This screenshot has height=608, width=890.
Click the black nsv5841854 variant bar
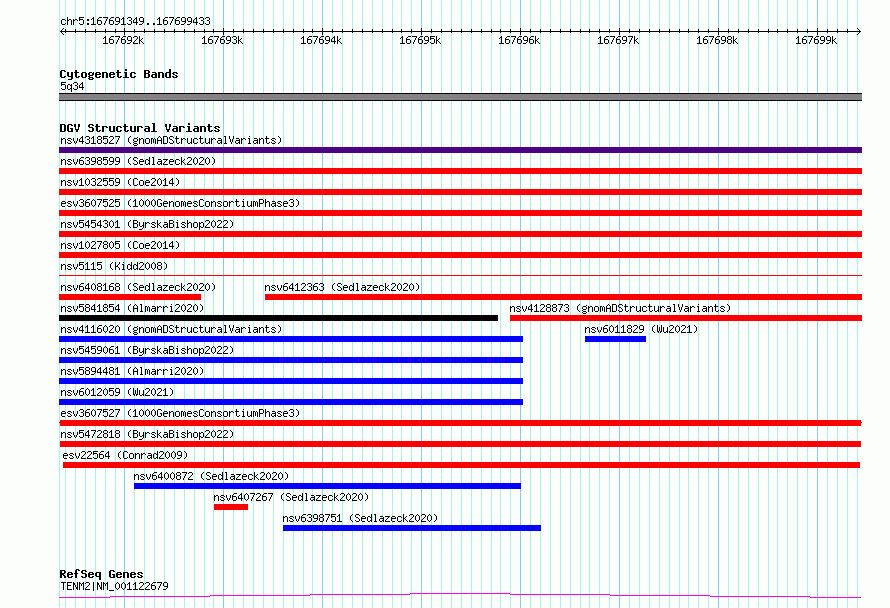point(279,318)
